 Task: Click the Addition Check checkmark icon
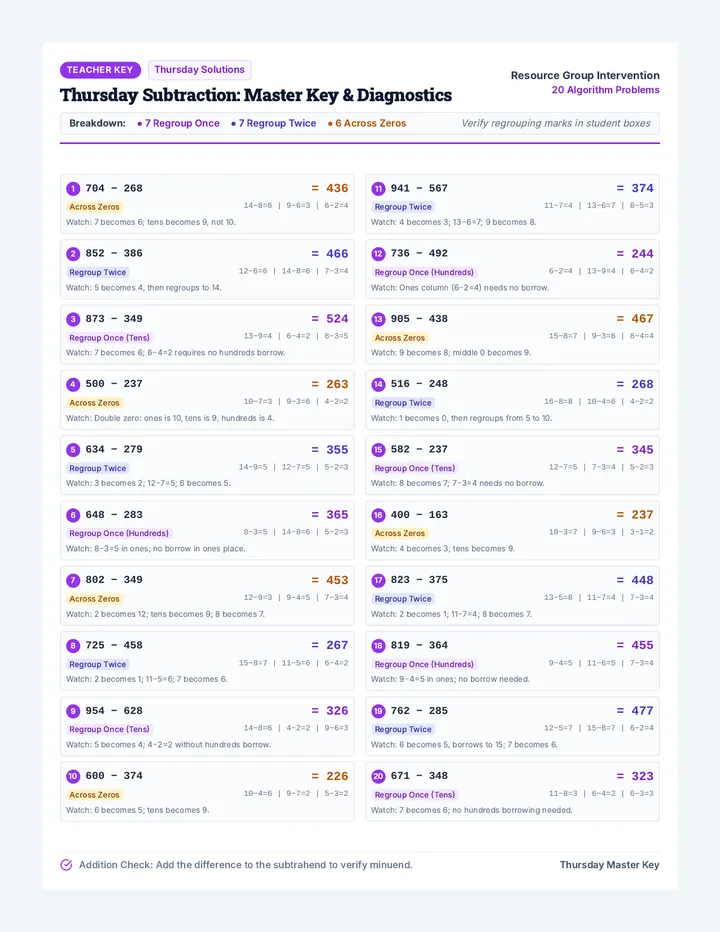tap(67, 865)
